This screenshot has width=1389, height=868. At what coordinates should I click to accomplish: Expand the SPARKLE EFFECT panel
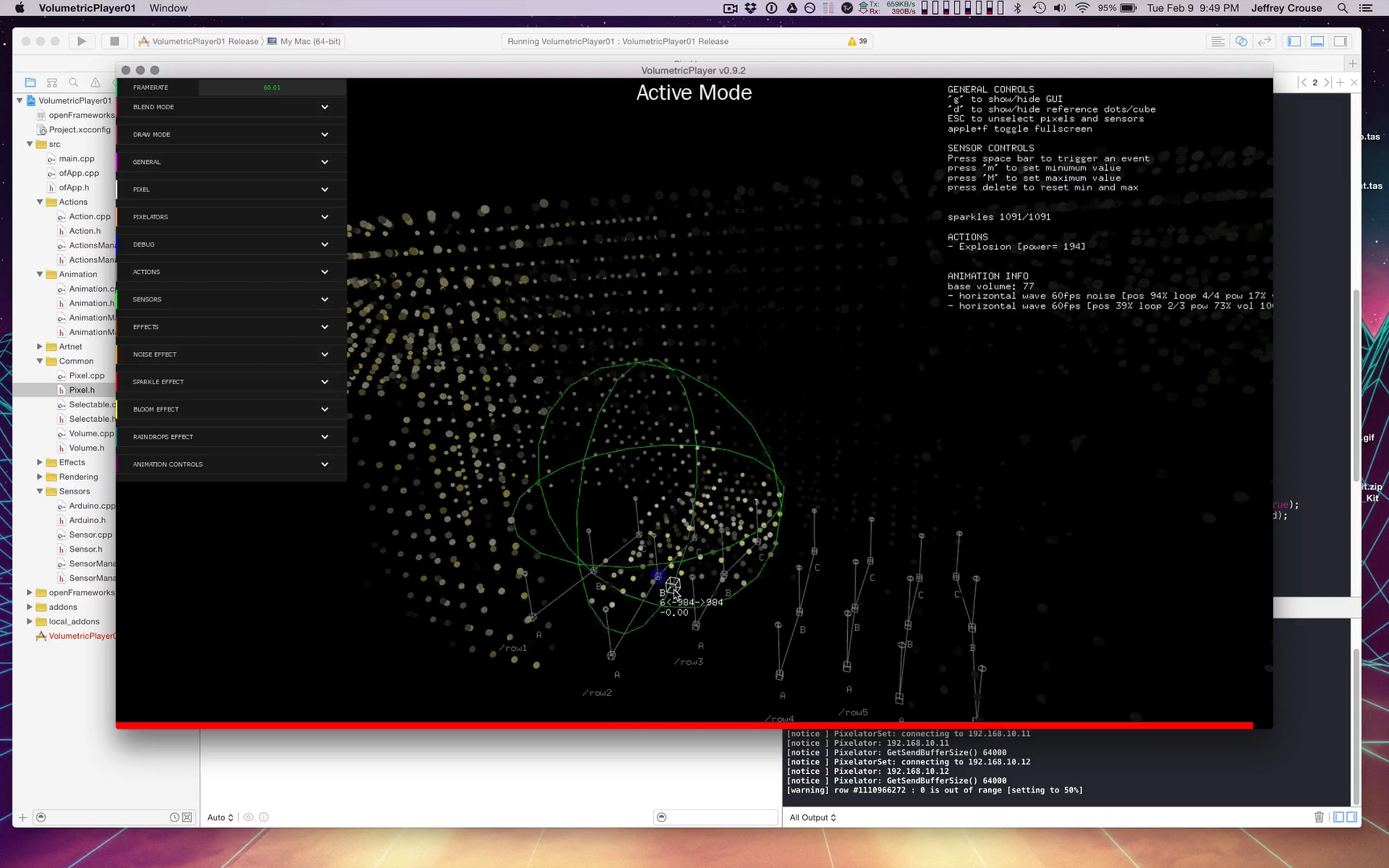click(x=231, y=382)
